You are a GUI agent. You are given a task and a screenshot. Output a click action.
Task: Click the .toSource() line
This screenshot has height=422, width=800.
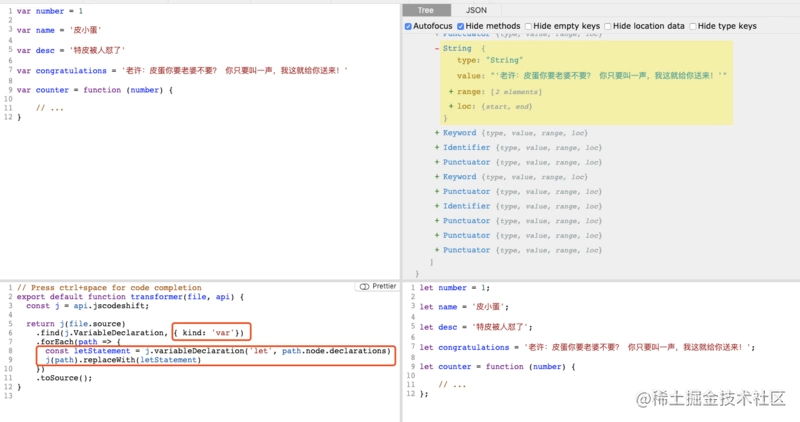click(64, 378)
